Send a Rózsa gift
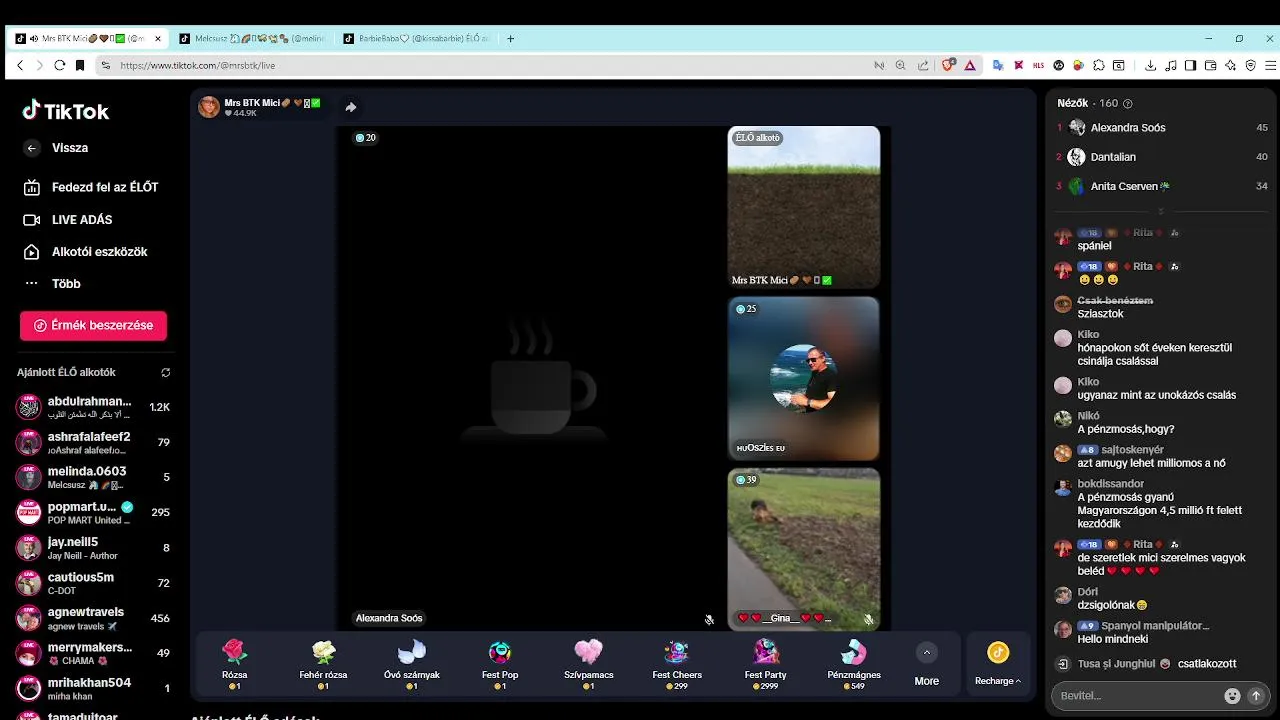The height and width of the screenshot is (720, 1280). [x=234, y=664]
